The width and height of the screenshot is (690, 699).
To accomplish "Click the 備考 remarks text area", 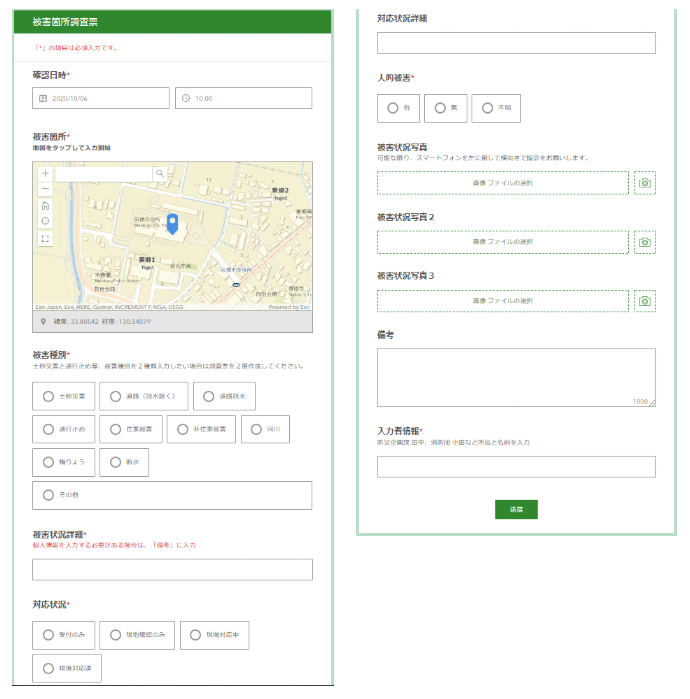I will [515, 377].
